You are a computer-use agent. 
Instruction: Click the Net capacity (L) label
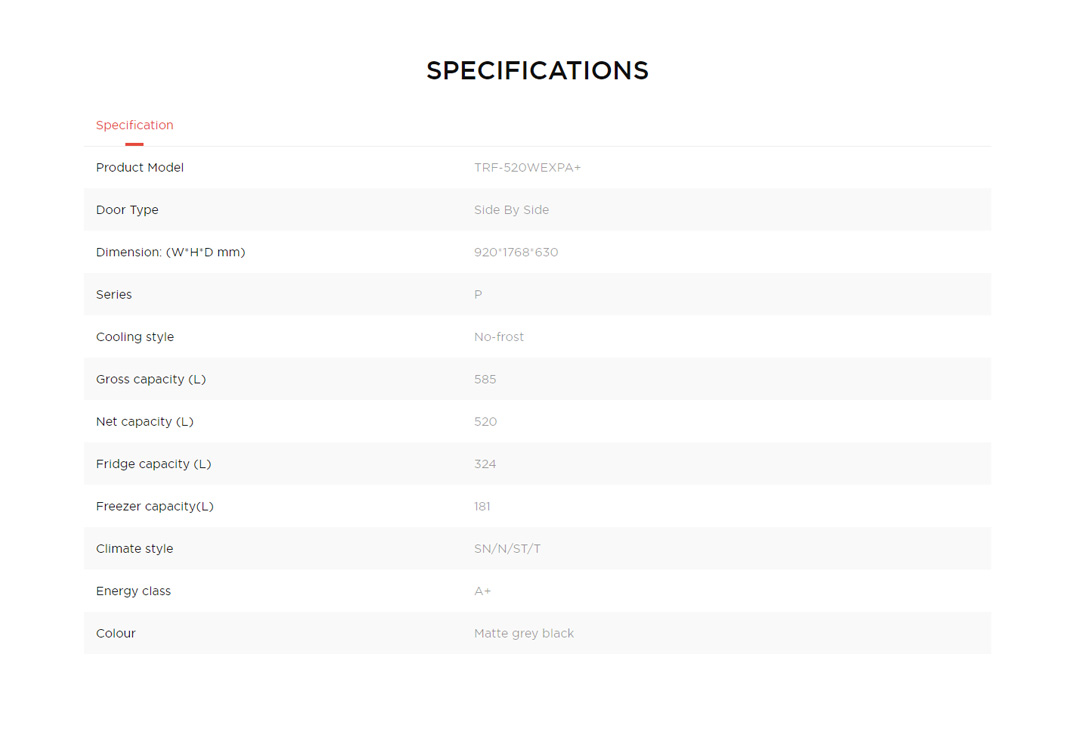[145, 422]
